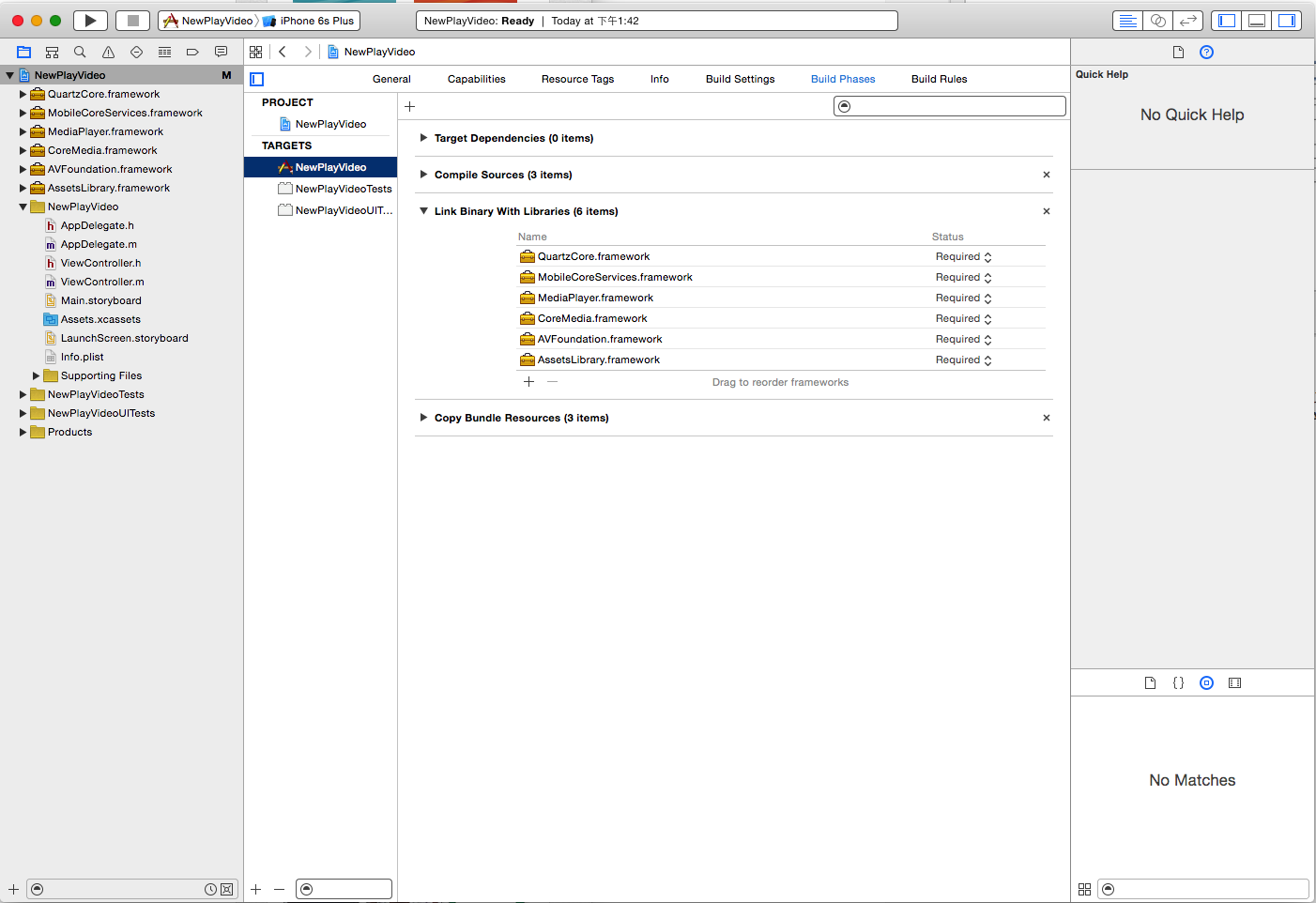Switch to the standard editor

(1128, 21)
